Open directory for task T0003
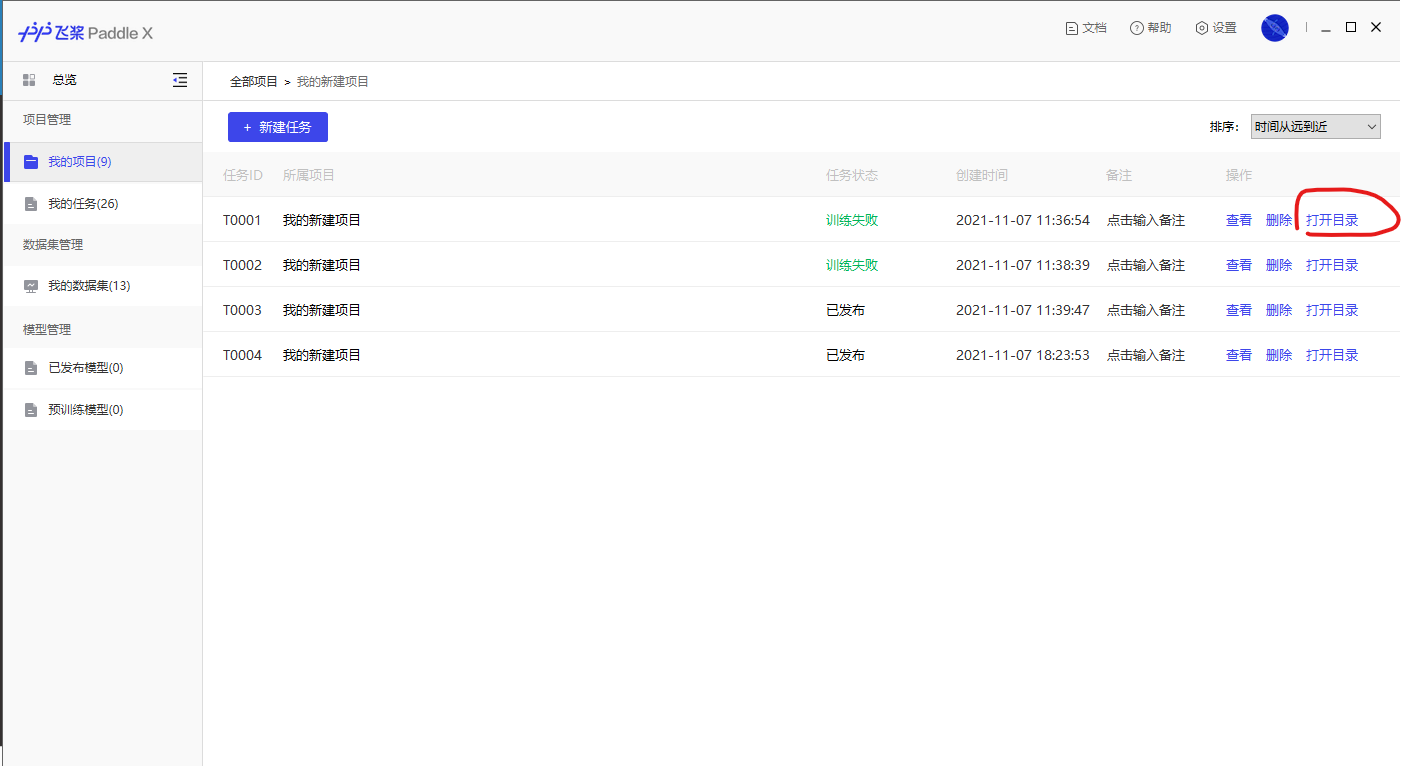The width and height of the screenshot is (1401, 766). 1331,310
